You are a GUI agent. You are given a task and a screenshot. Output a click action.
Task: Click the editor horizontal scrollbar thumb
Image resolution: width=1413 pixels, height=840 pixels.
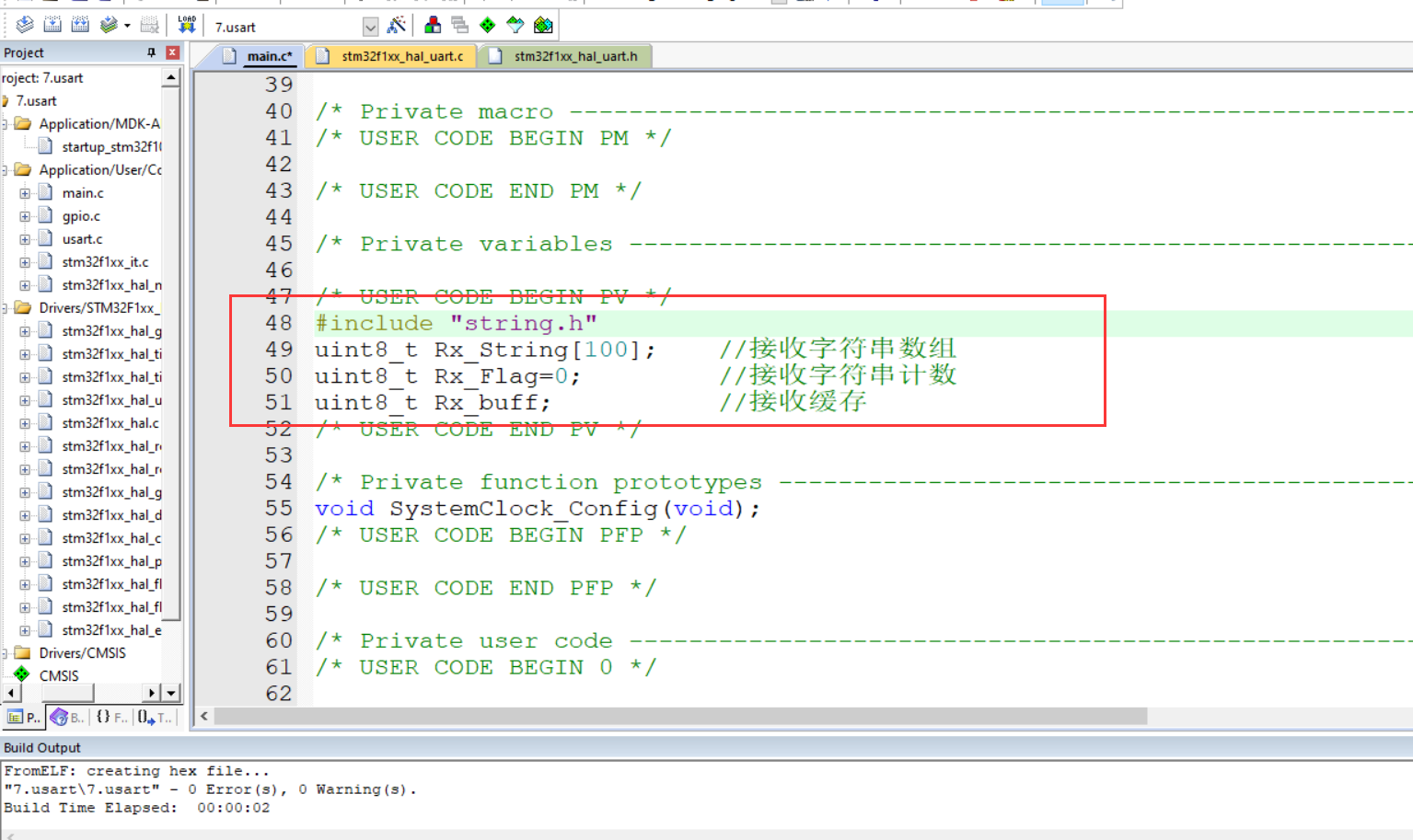tap(681, 716)
